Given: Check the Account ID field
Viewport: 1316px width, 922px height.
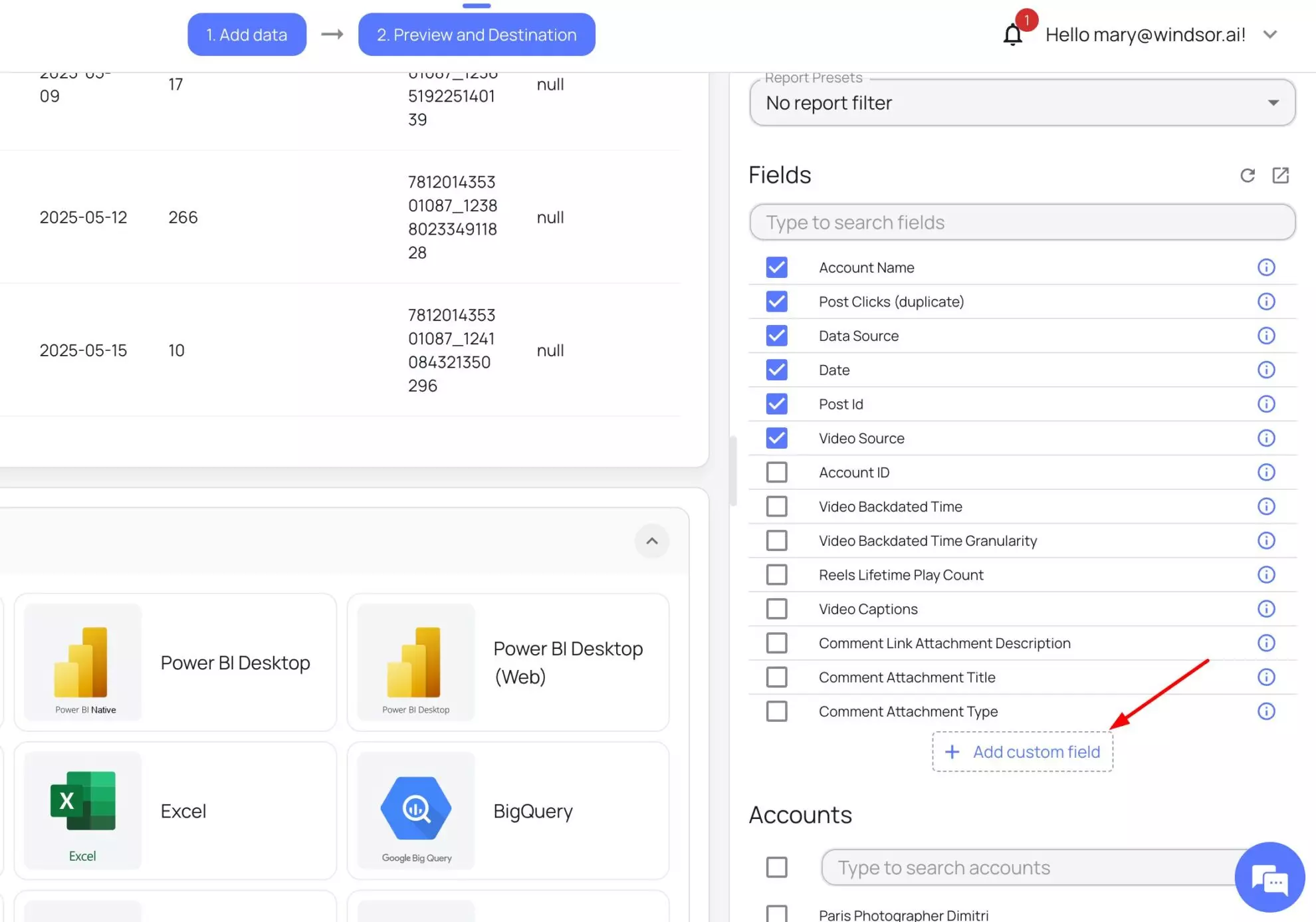Looking at the screenshot, I should (x=776, y=472).
